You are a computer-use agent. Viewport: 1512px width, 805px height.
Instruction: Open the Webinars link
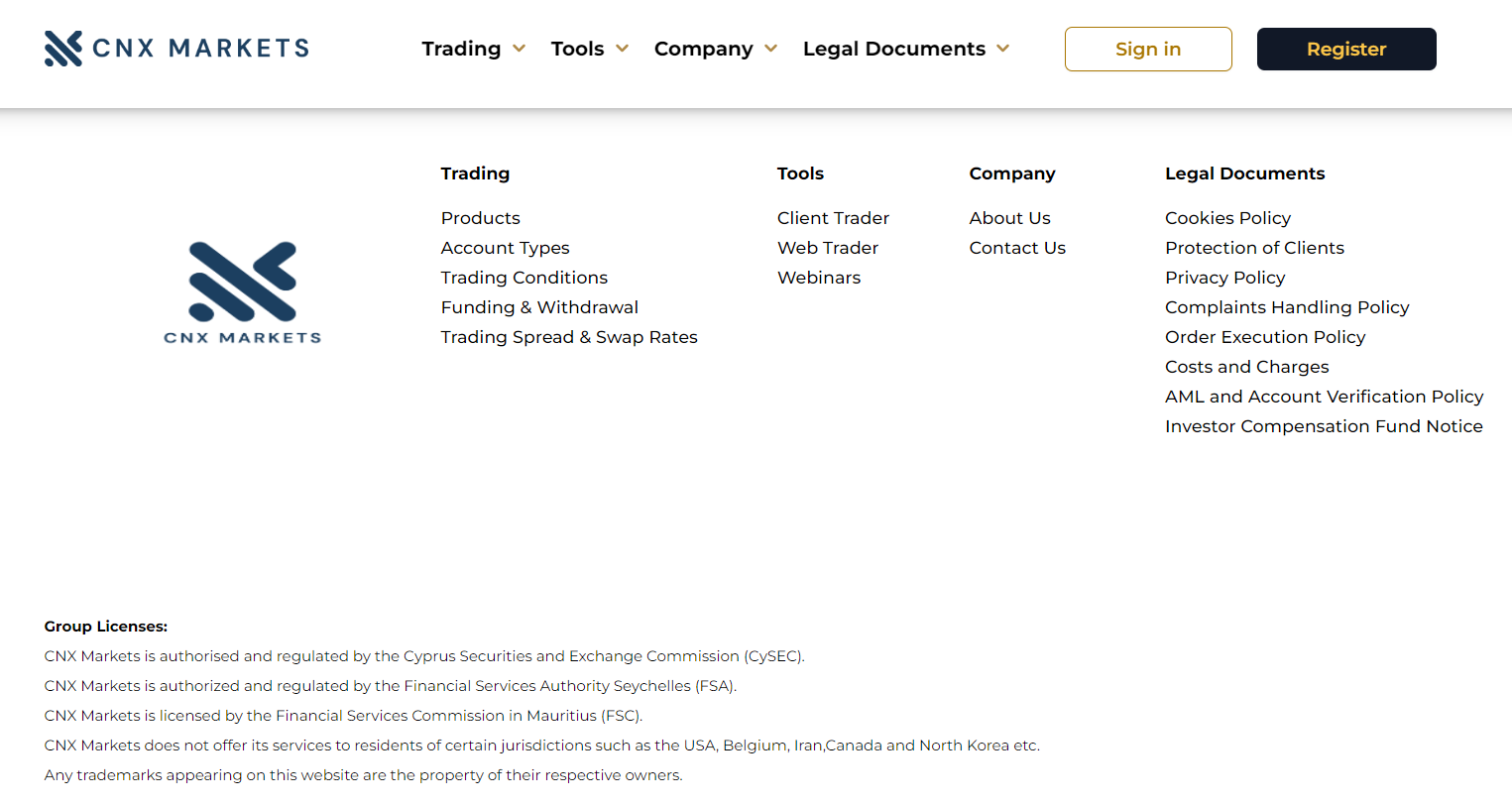(819, 278)
